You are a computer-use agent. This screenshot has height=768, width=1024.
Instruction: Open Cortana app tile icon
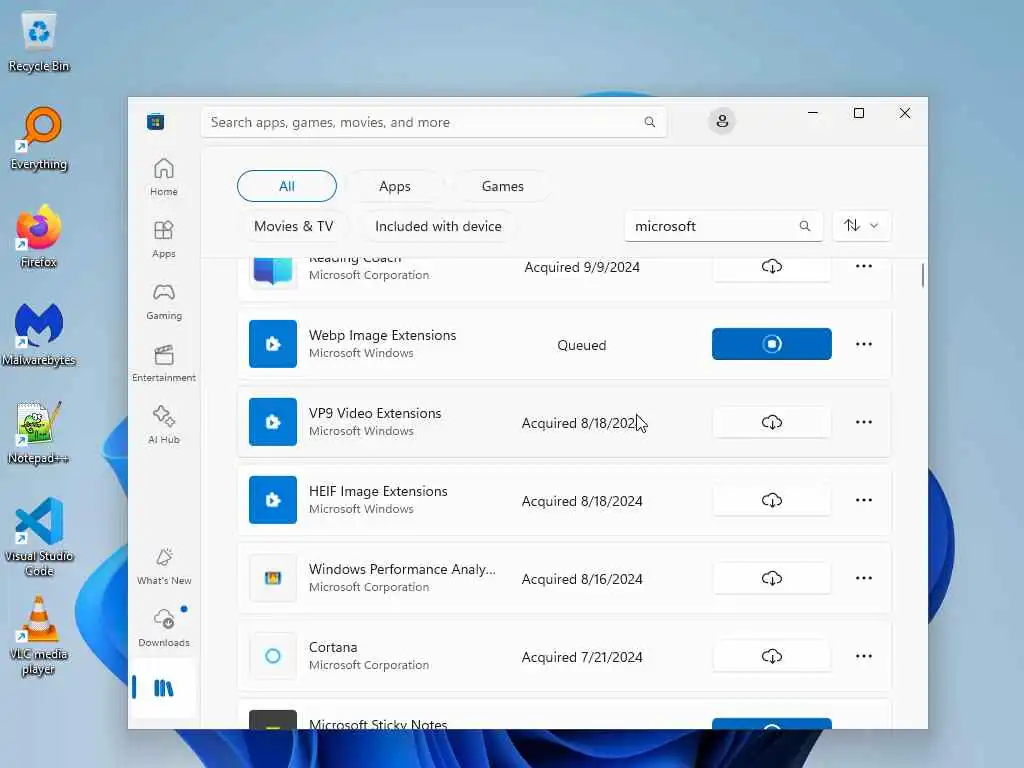pos(273,656)
